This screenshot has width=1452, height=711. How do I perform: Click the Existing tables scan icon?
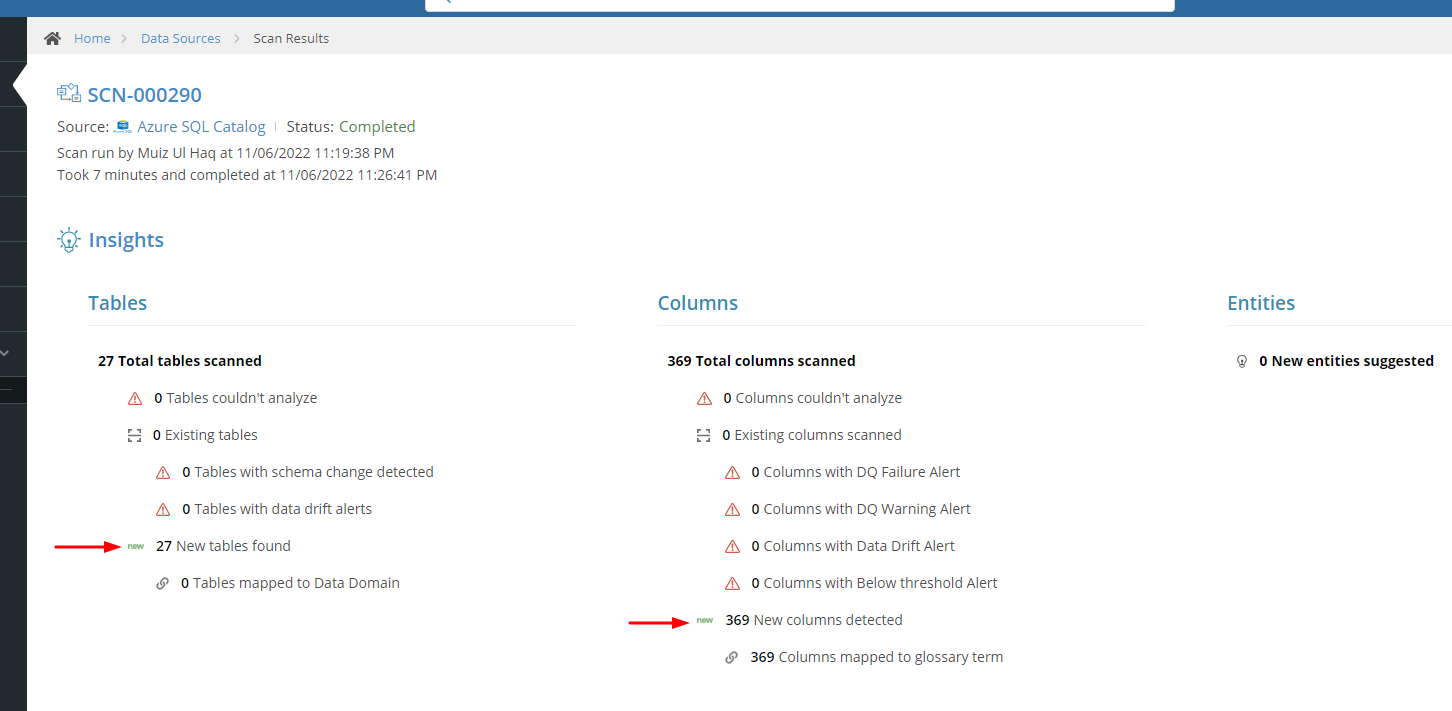tap(135, 435)
